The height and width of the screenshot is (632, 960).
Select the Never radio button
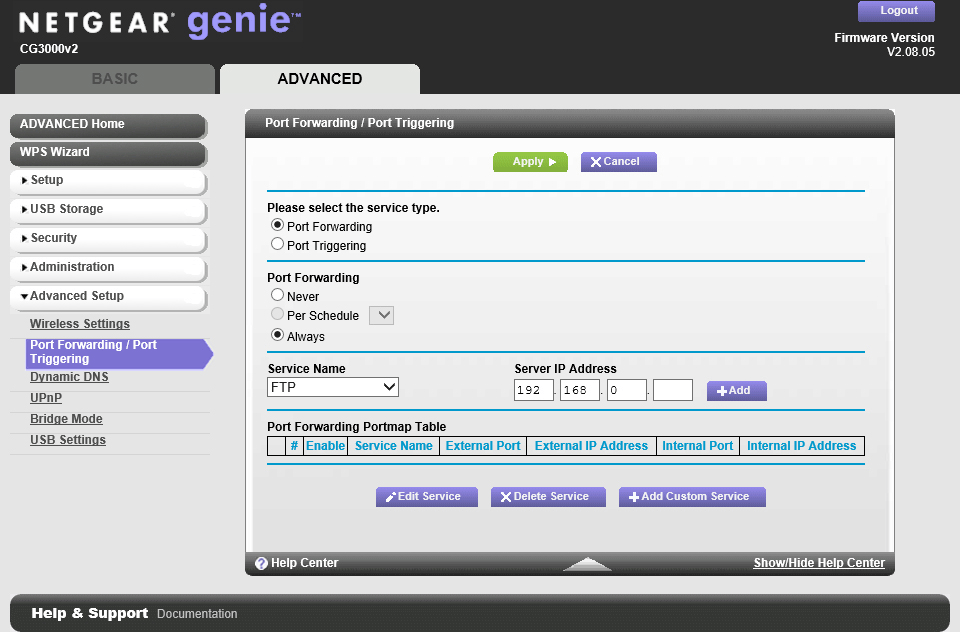point(278,296)
